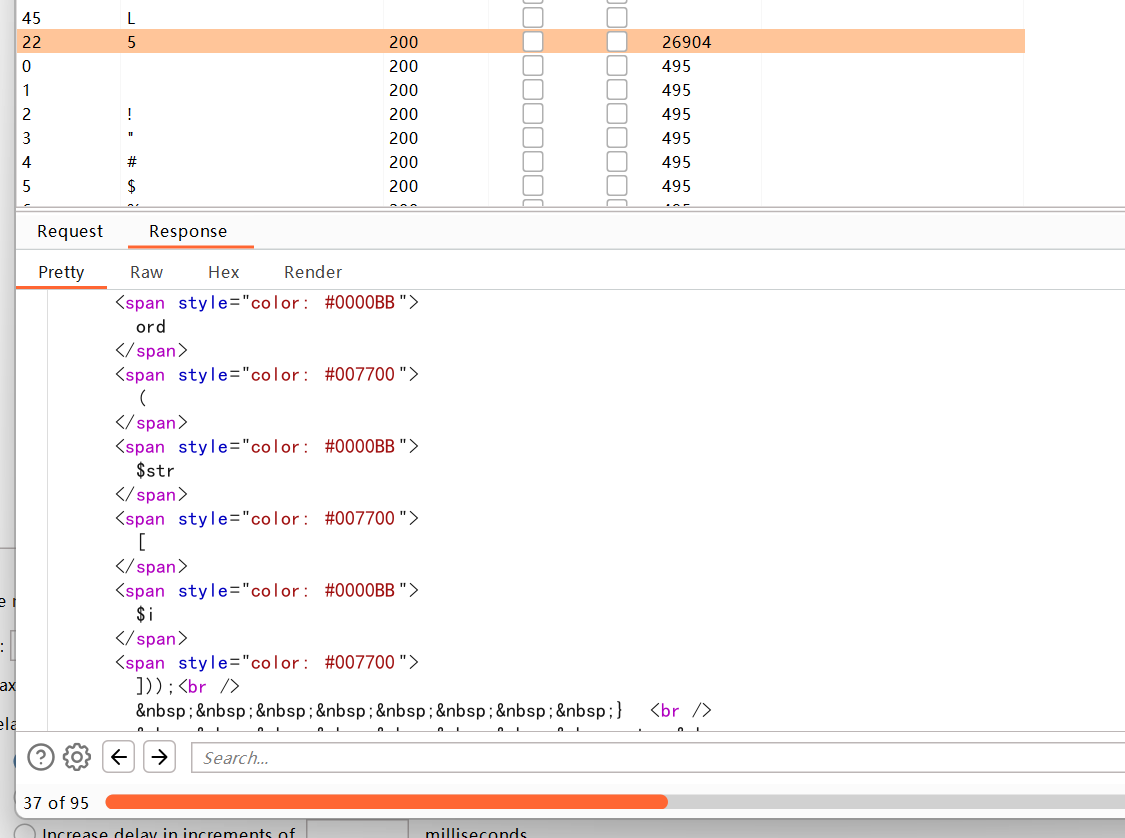Click the '$str' text in response
This screenshot has height=838, width=1125.
click(155, 471)
